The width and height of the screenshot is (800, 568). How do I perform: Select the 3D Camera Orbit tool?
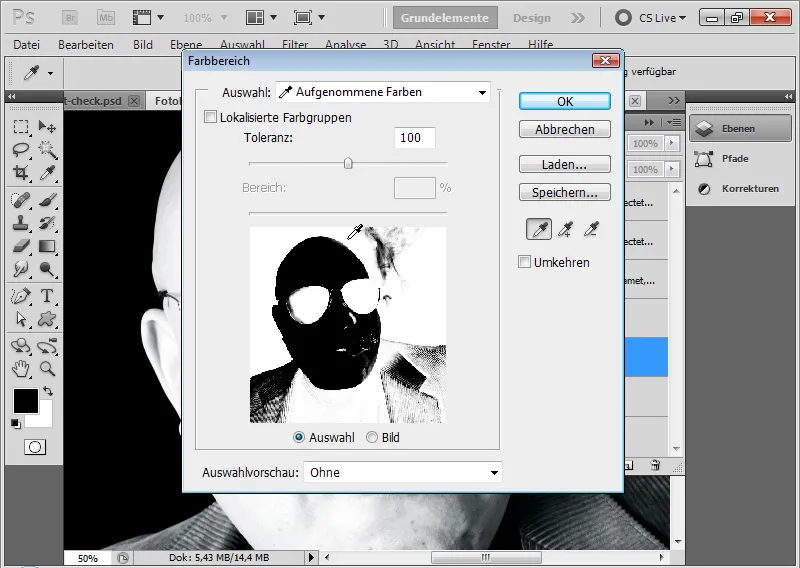point(47,346)
